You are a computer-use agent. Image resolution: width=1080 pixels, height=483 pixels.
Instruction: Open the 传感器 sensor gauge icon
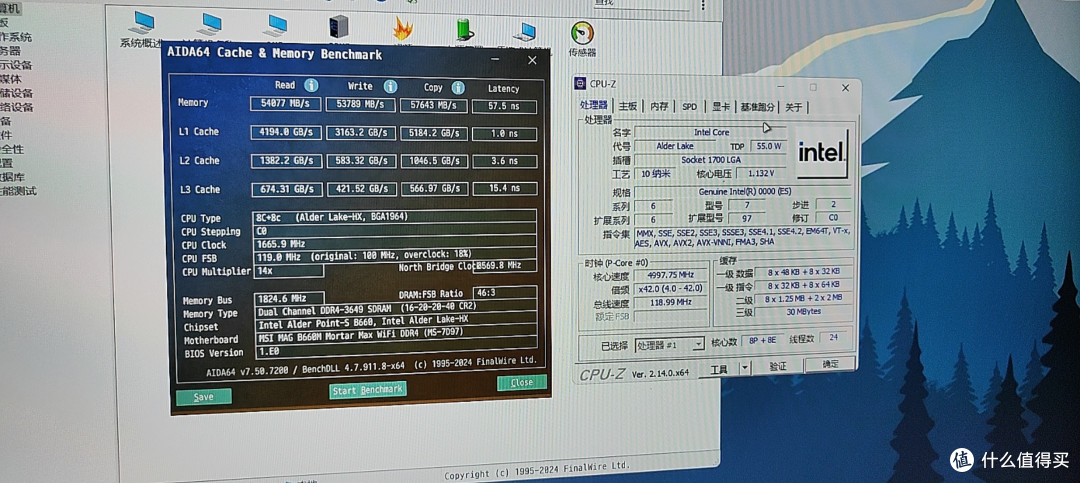(x=582, y=34)
